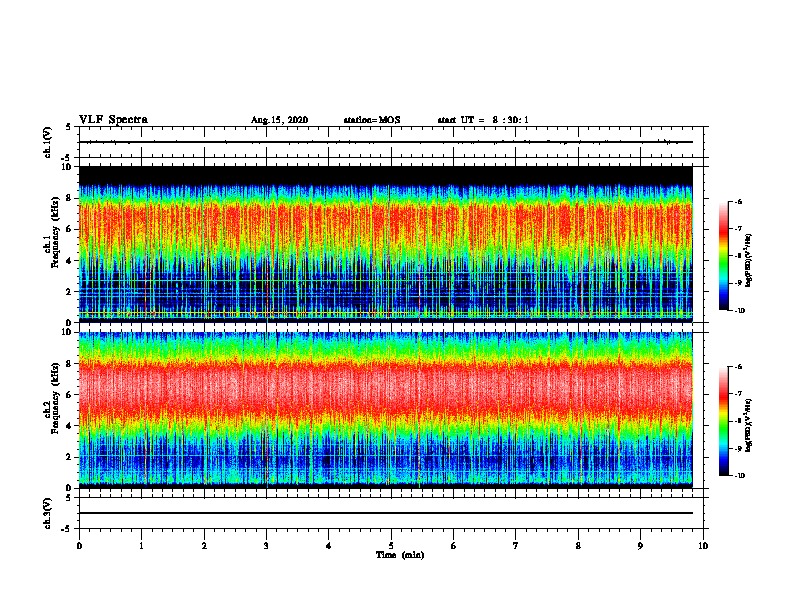
Task: Click the "5" tick on the time axis
Action: 391,546
